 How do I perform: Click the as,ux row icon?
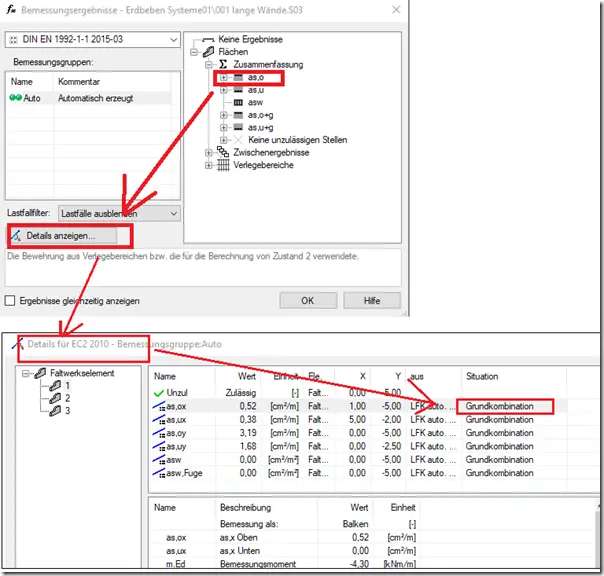point(159,419)
